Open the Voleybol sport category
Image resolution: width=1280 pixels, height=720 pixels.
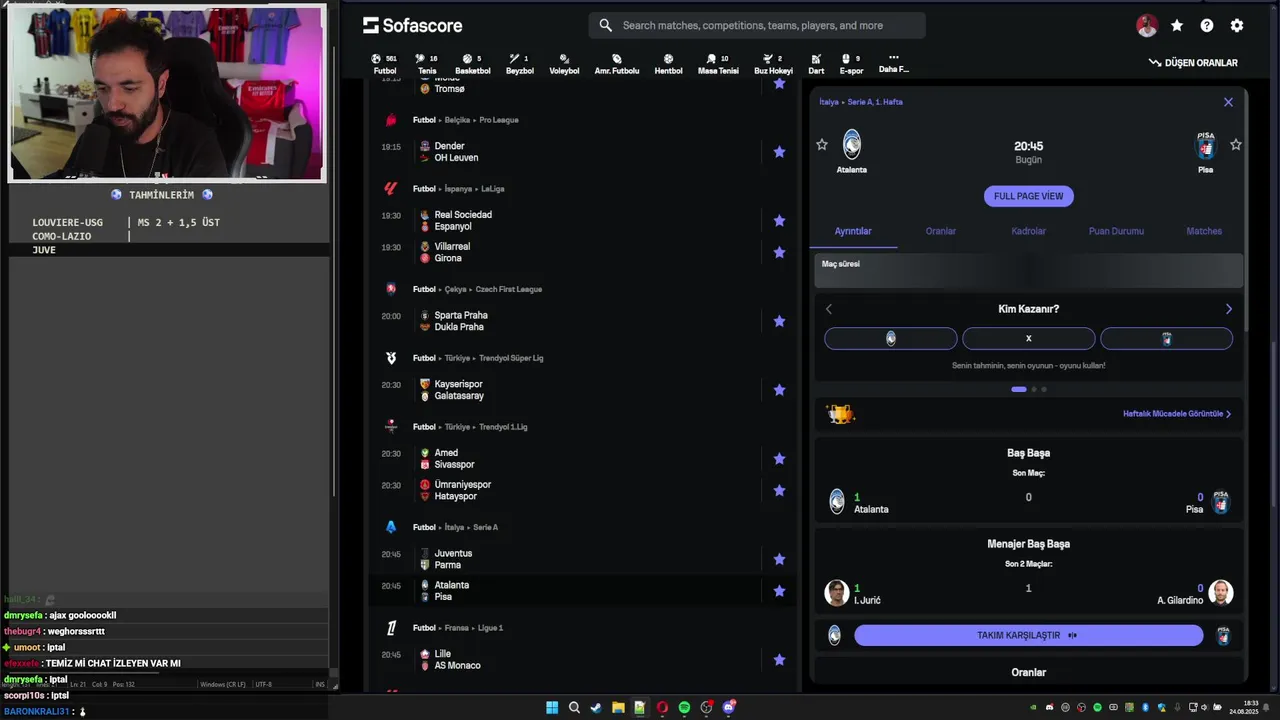coord(564,64)
